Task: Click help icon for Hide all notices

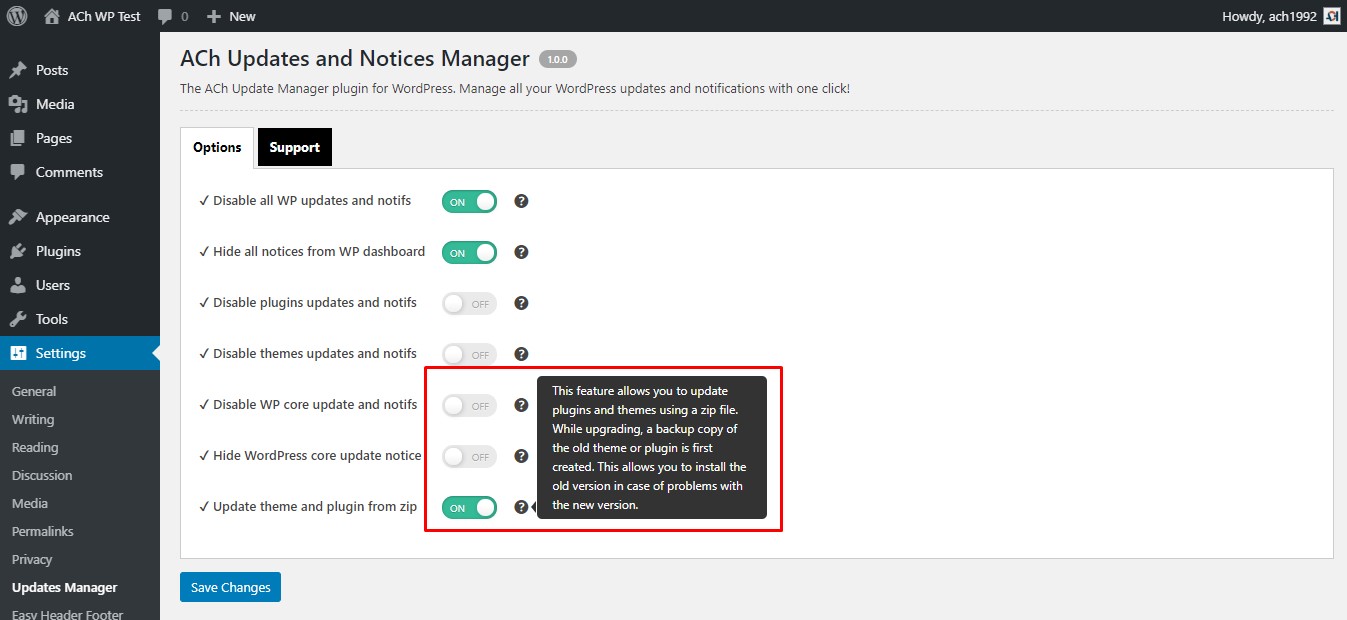Action: click(521, 252)
